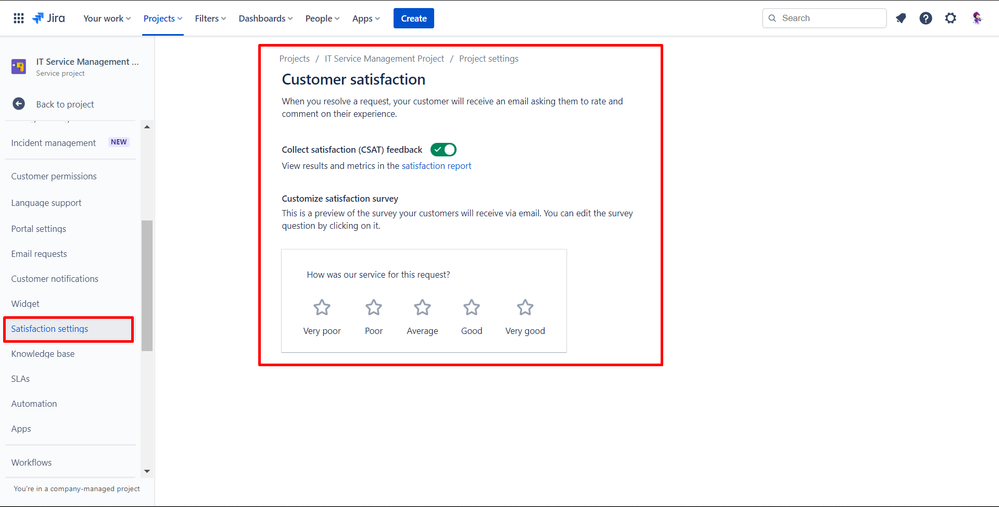Click the Projects breadcrumb link
The image size is (999, 507).
click(x=294, y=59)
